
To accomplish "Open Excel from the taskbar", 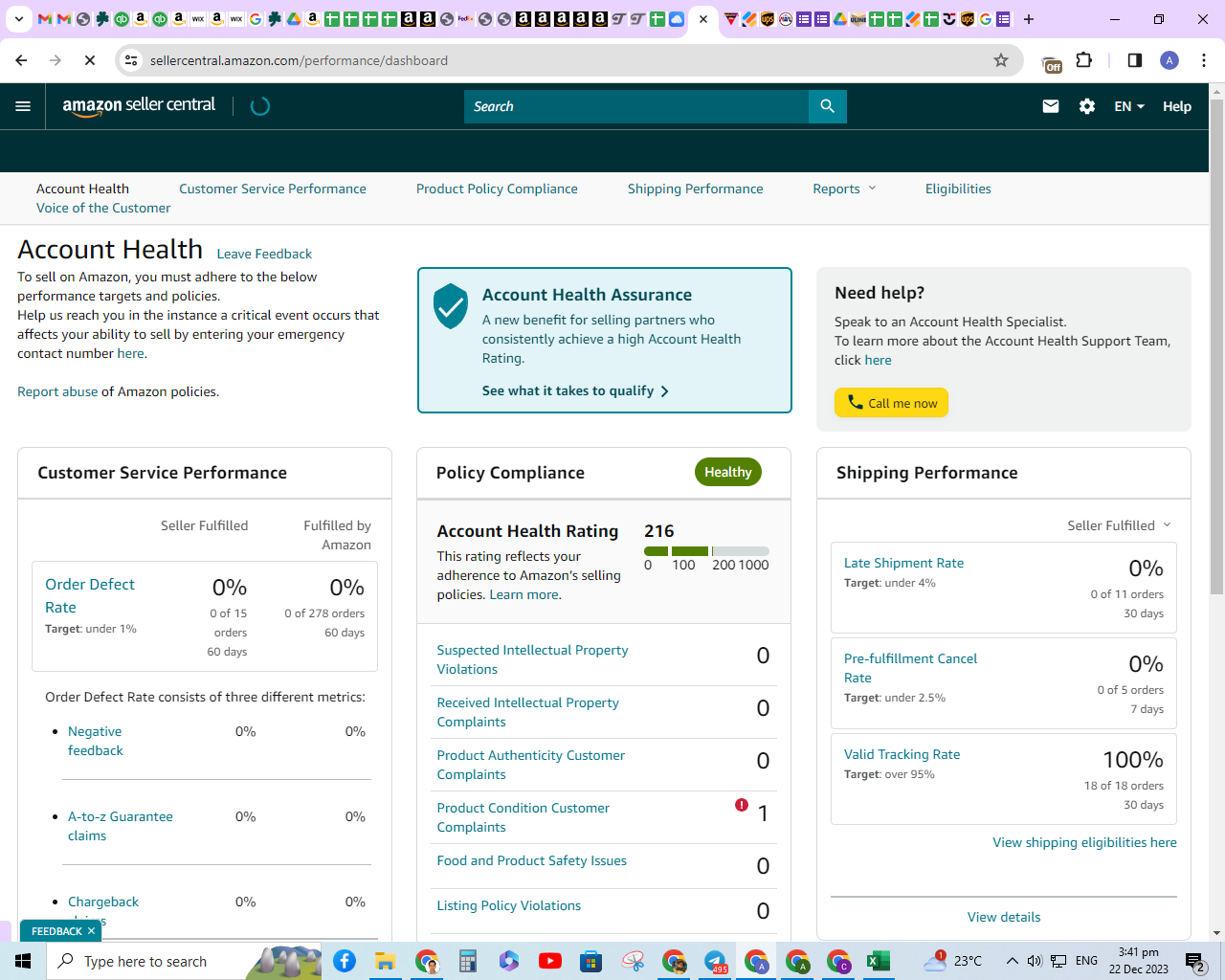I will tap(880, 961).
